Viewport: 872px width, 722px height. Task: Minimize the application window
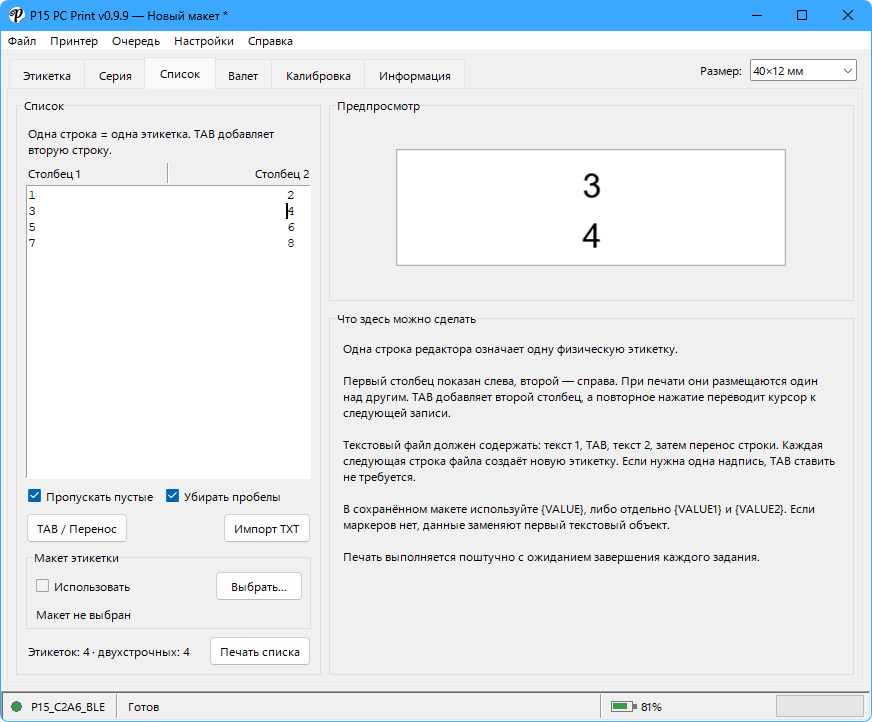[756, 15]
